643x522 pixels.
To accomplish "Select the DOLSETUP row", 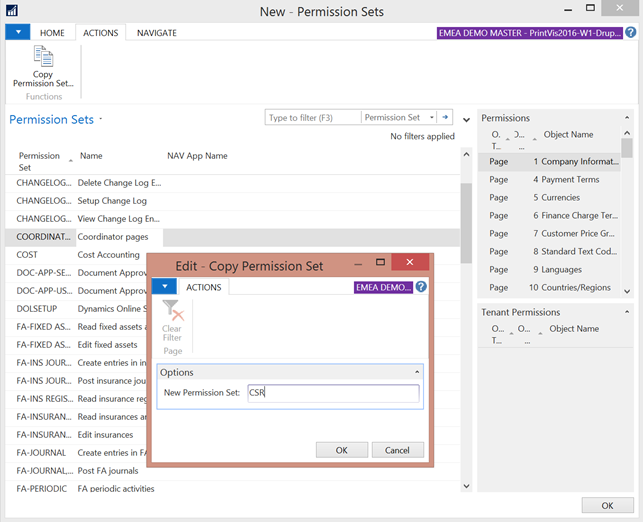I will tap(76, 309).
